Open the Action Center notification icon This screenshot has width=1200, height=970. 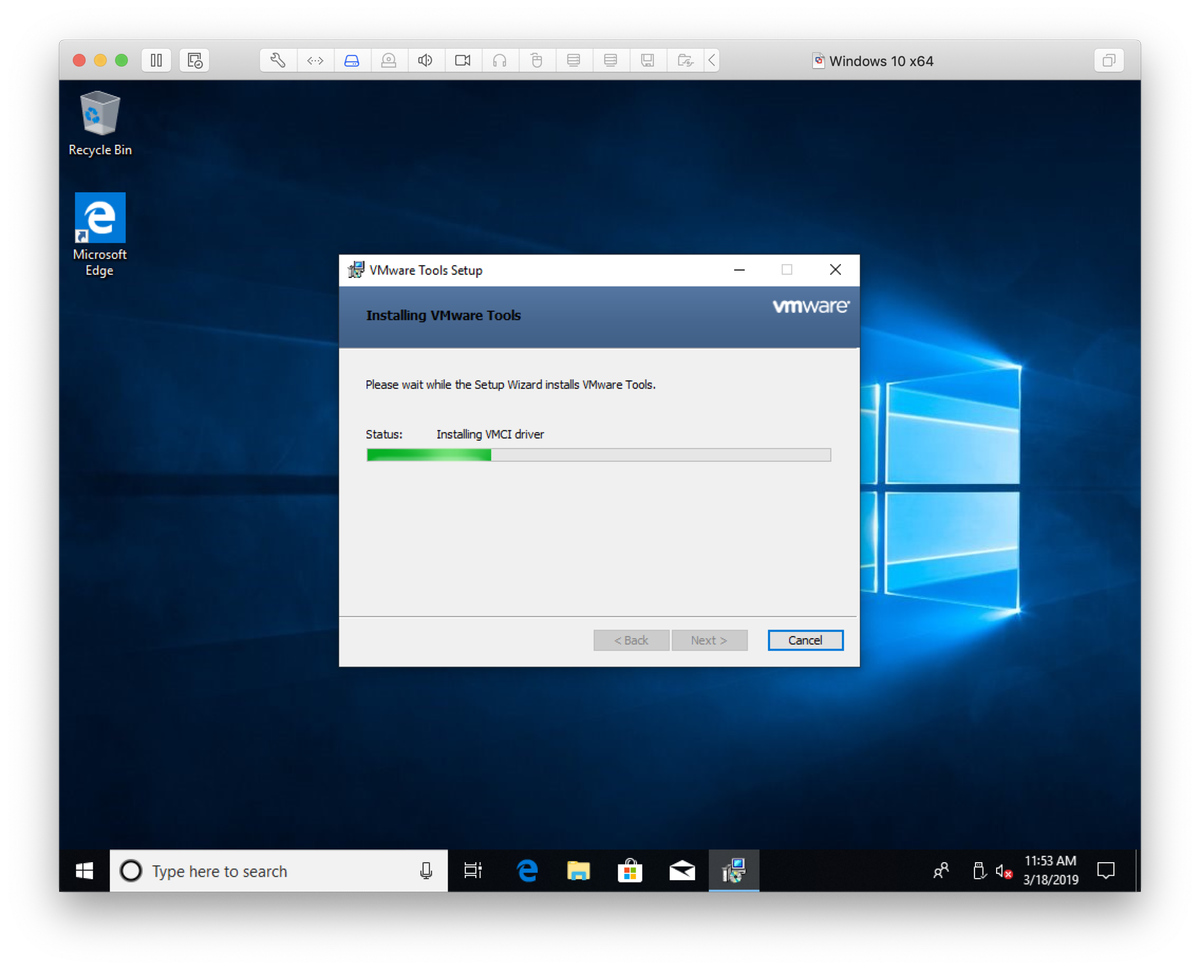[x=1106, y=870]
